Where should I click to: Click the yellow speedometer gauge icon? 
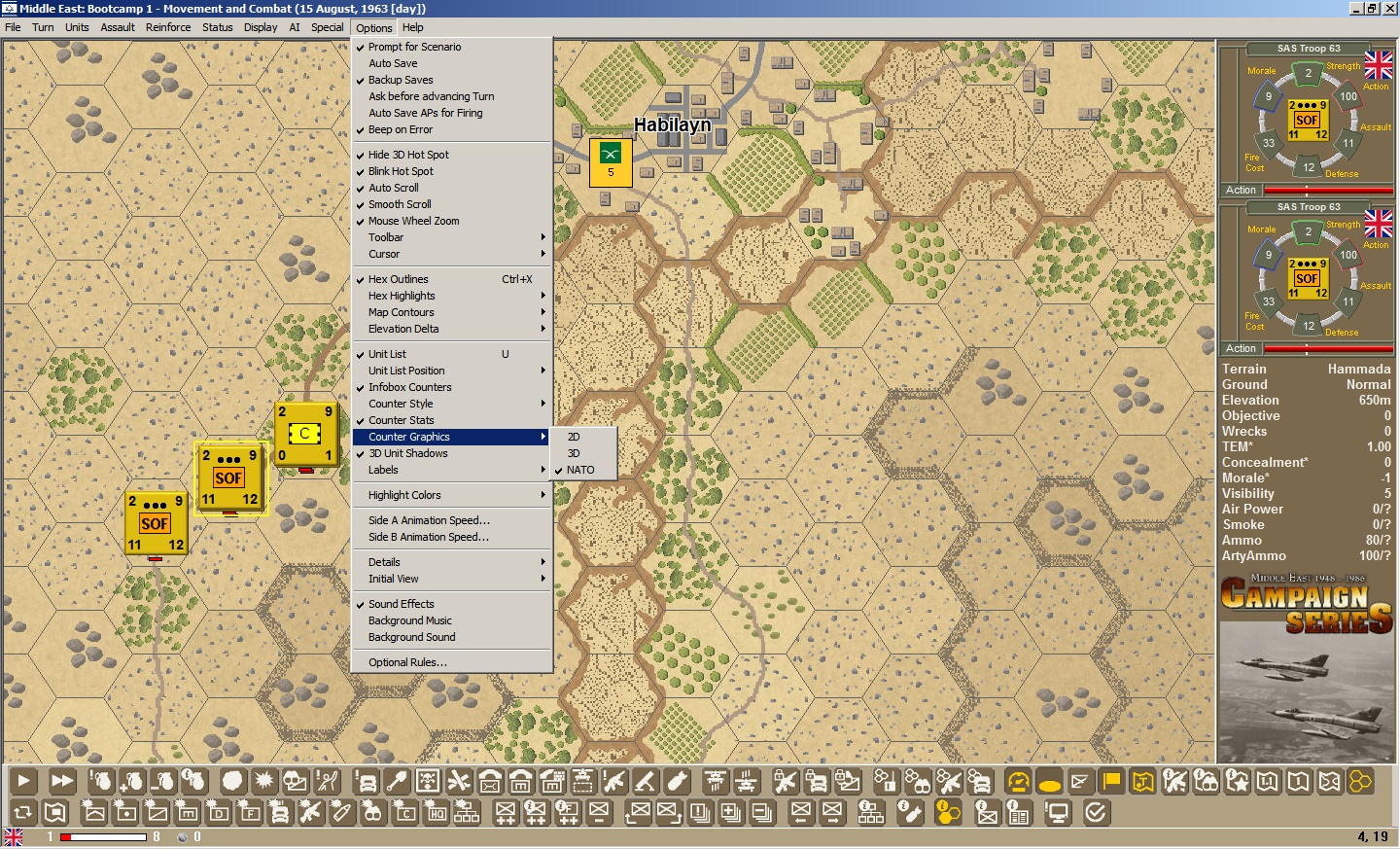point(1018,780)
